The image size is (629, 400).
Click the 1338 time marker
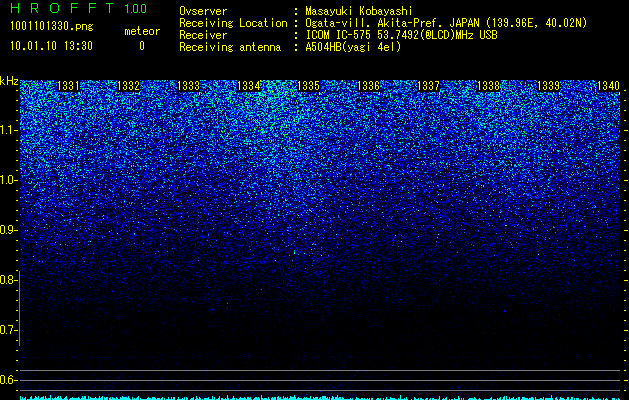pyautogui.click(x=489, y=86)
